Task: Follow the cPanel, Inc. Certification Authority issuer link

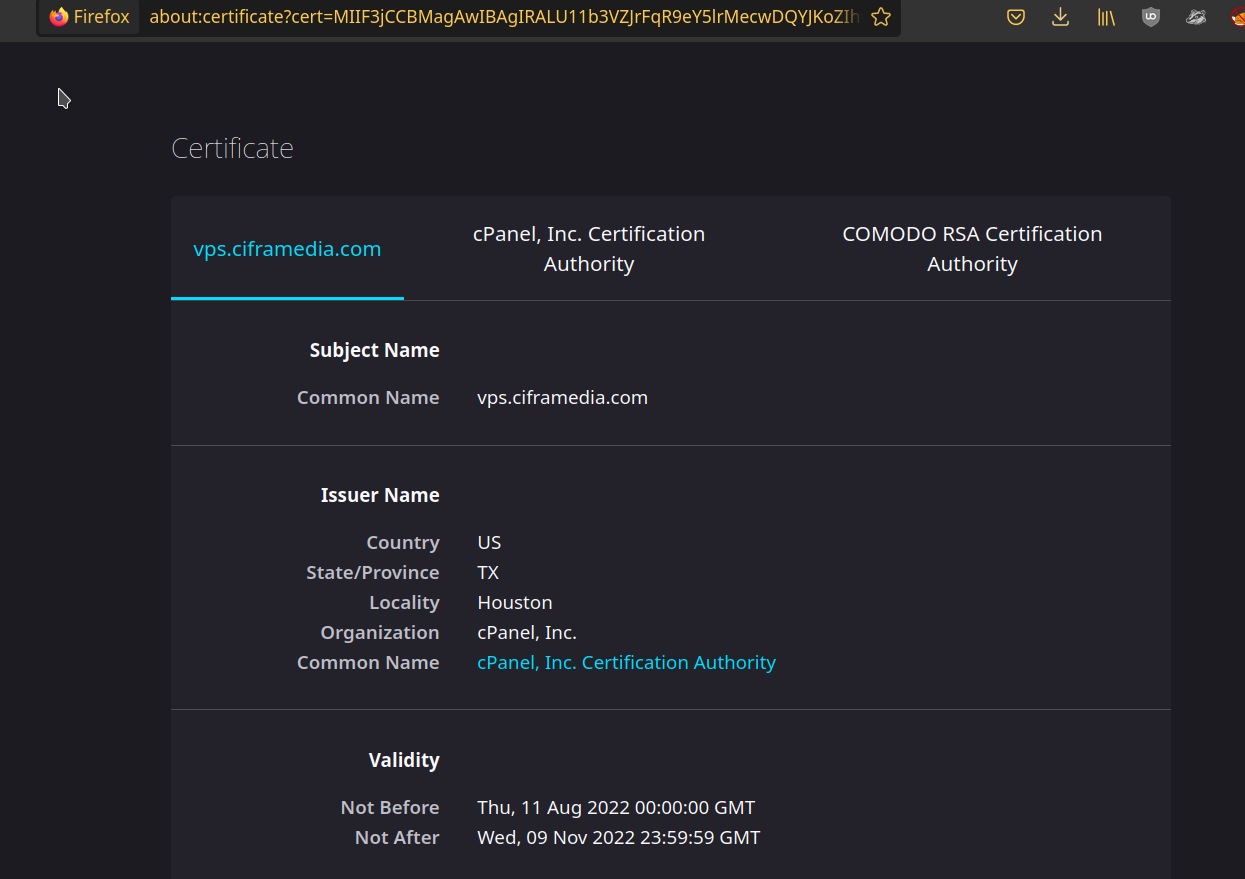Action: [626, 663]
